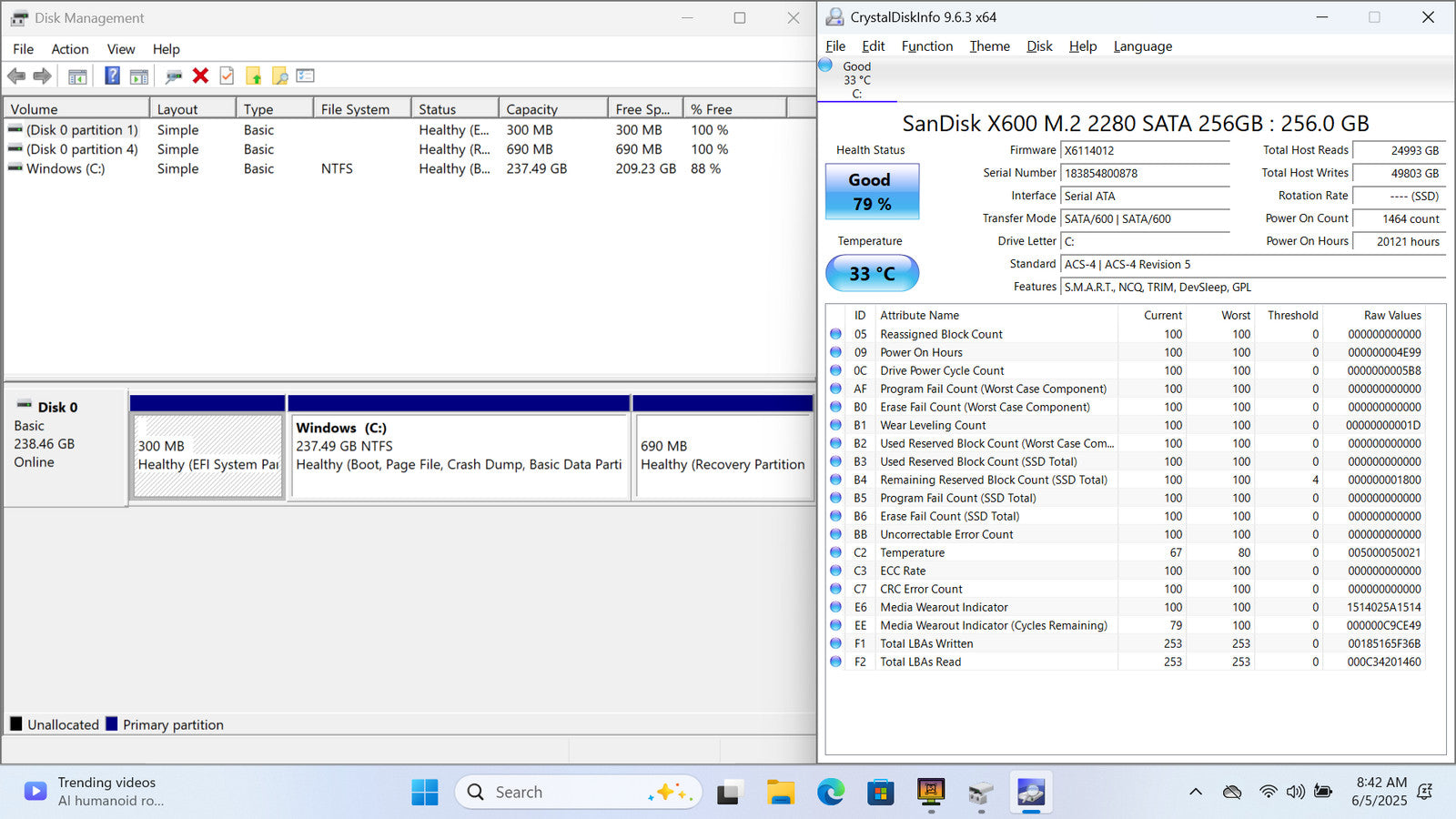Click the 33 °C temperature button

[872, 273]
